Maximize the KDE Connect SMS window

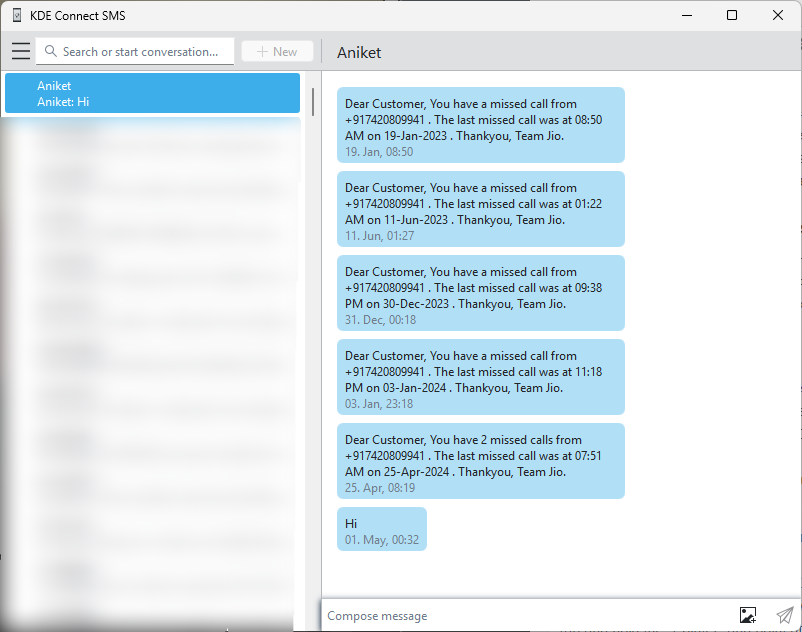pyautogui.click(x=732, y=16)
